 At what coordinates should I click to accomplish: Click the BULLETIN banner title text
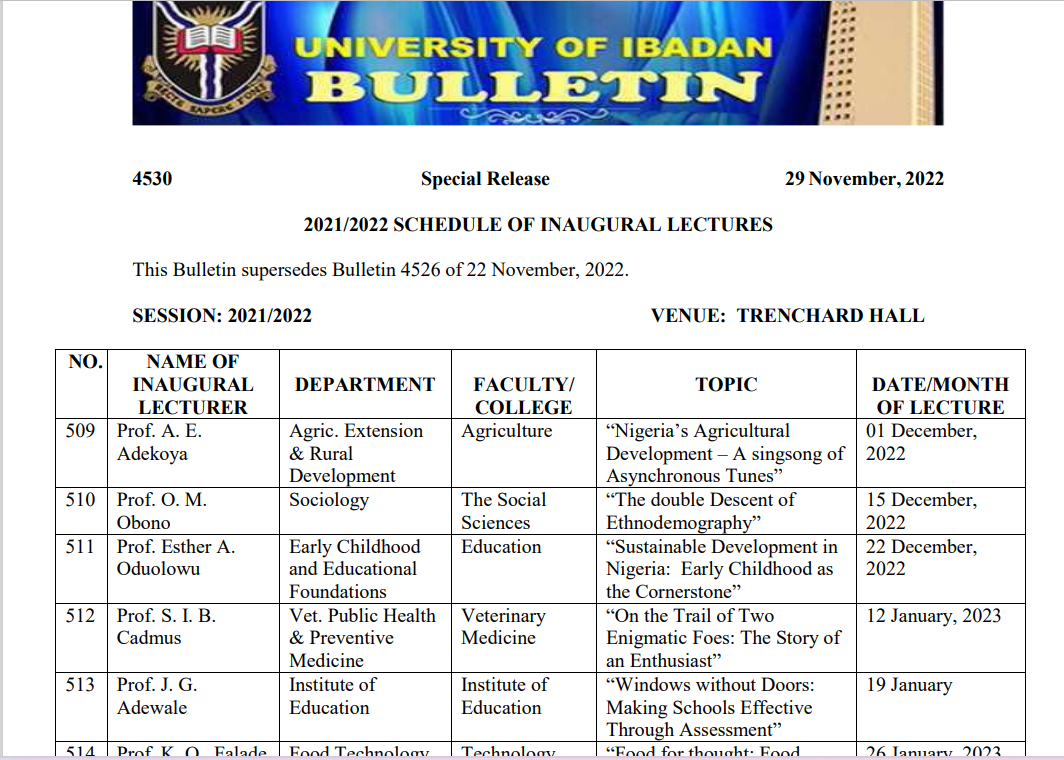click(x=531, y=88)
